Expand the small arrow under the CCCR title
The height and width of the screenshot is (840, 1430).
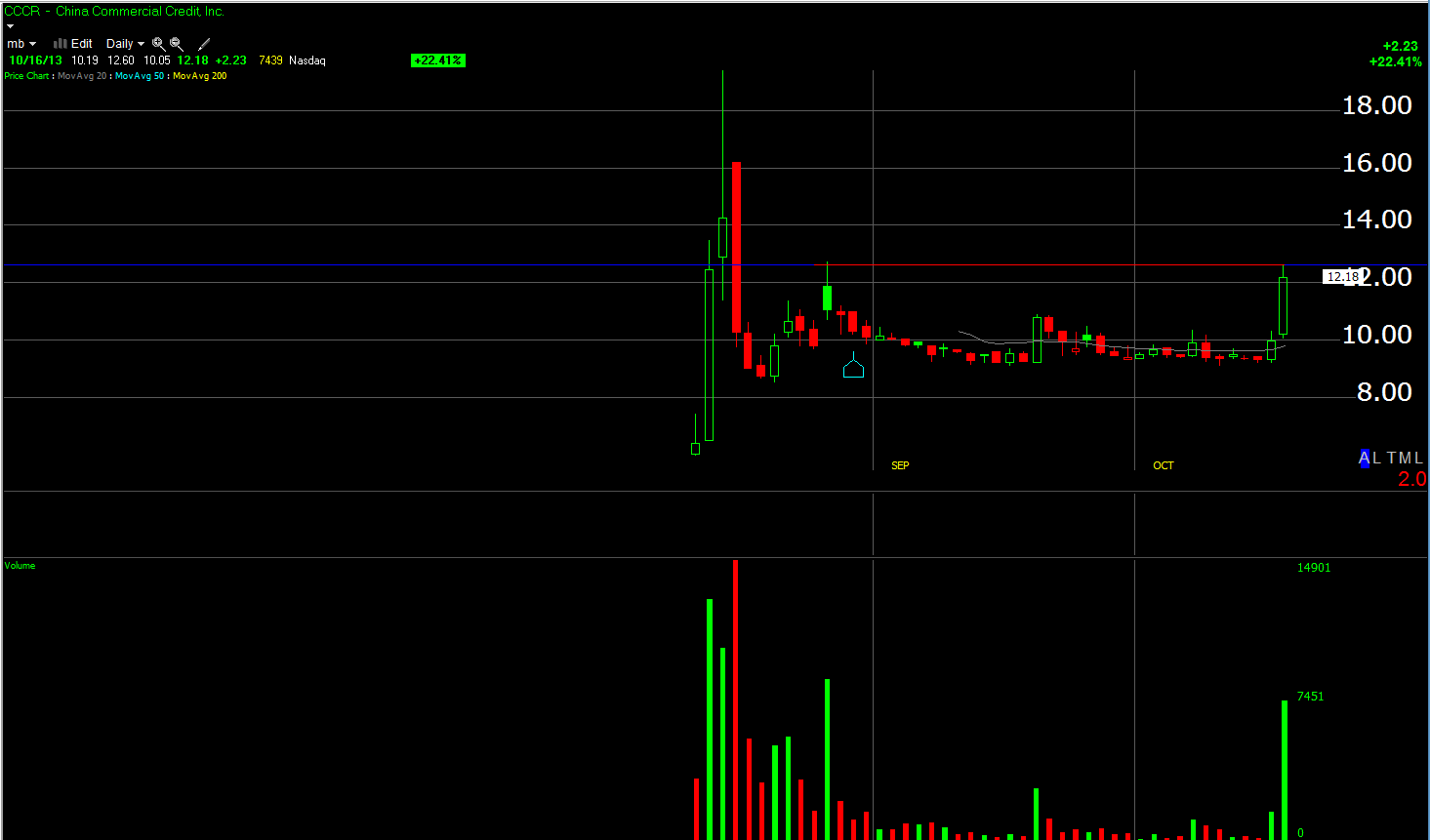(x=10, y=26)
